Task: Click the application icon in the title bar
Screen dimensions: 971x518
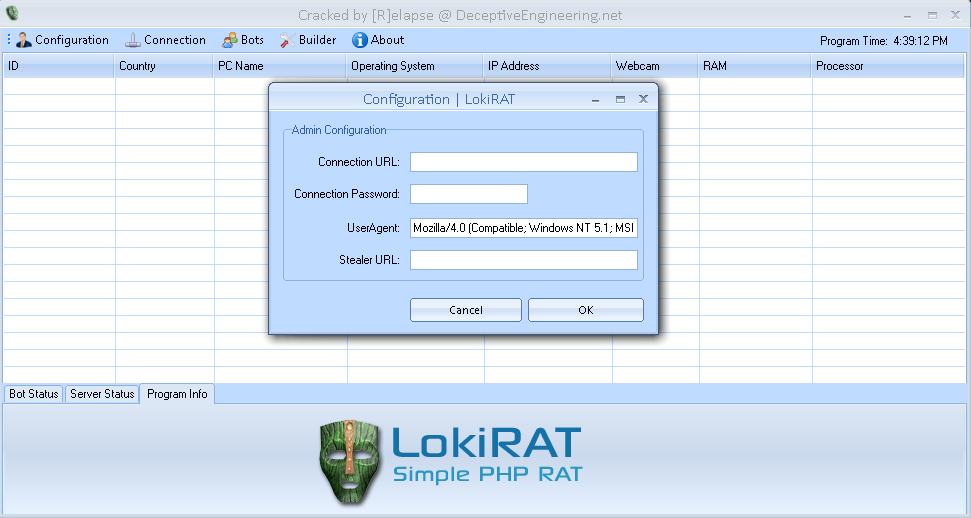Action: pyautogui.click(x=12, y=14)
